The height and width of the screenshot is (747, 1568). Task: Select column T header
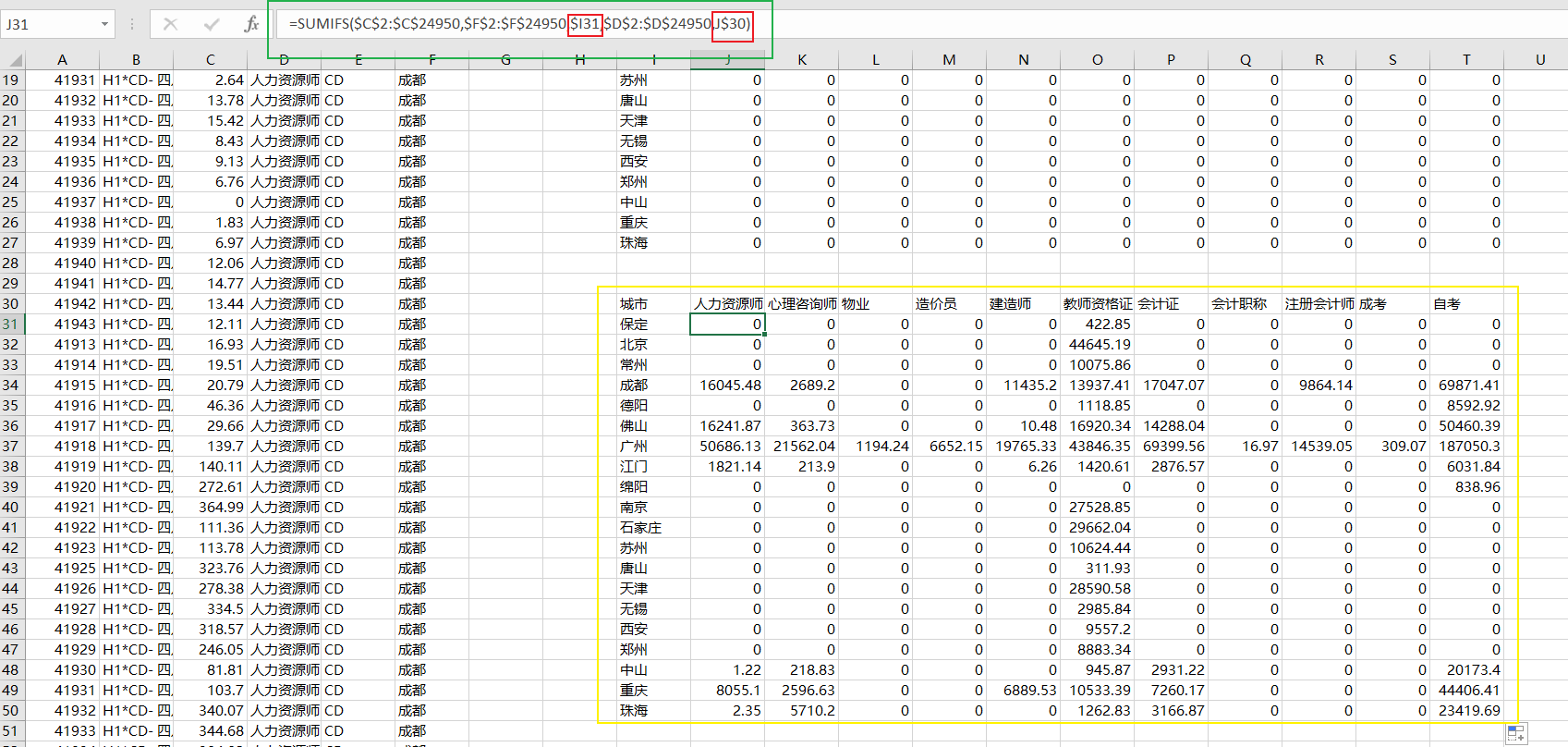tap(1467, 60)
